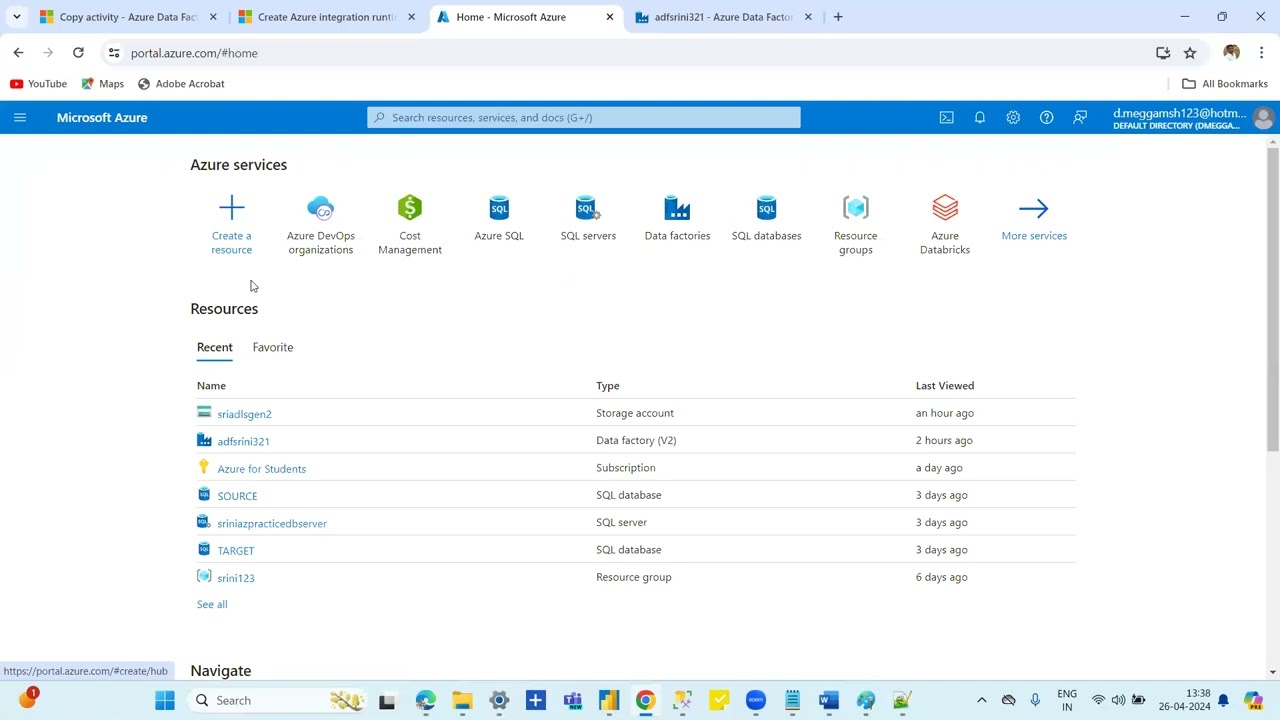
Task: Show hidden icons in system tray
Action: pos(981,701)
